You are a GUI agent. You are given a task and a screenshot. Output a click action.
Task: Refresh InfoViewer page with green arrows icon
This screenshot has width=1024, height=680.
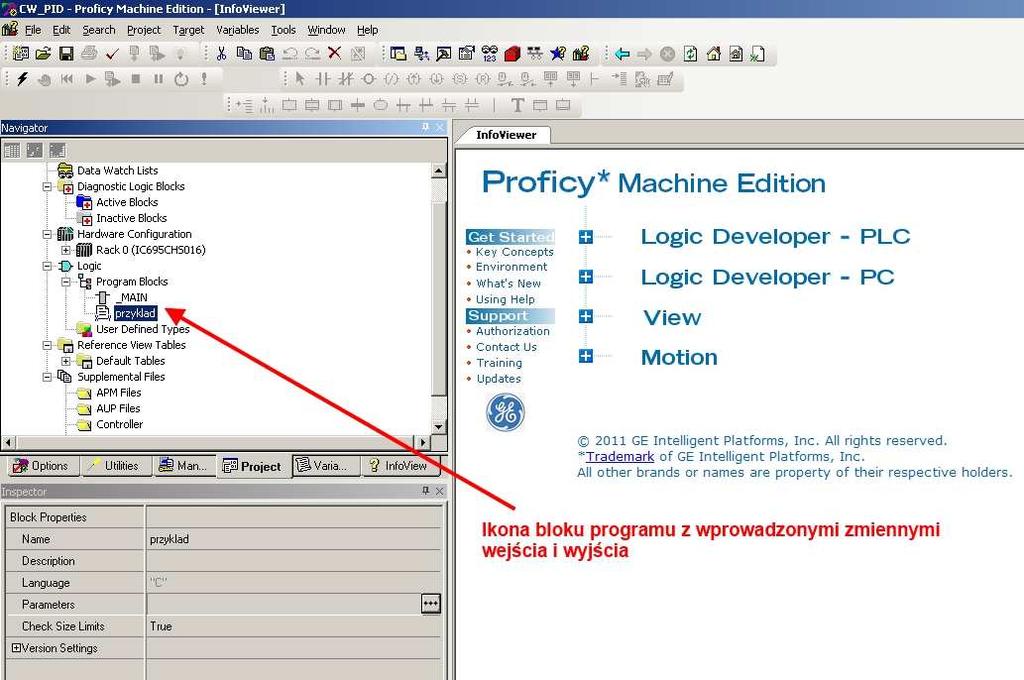(x=690, y=54)
